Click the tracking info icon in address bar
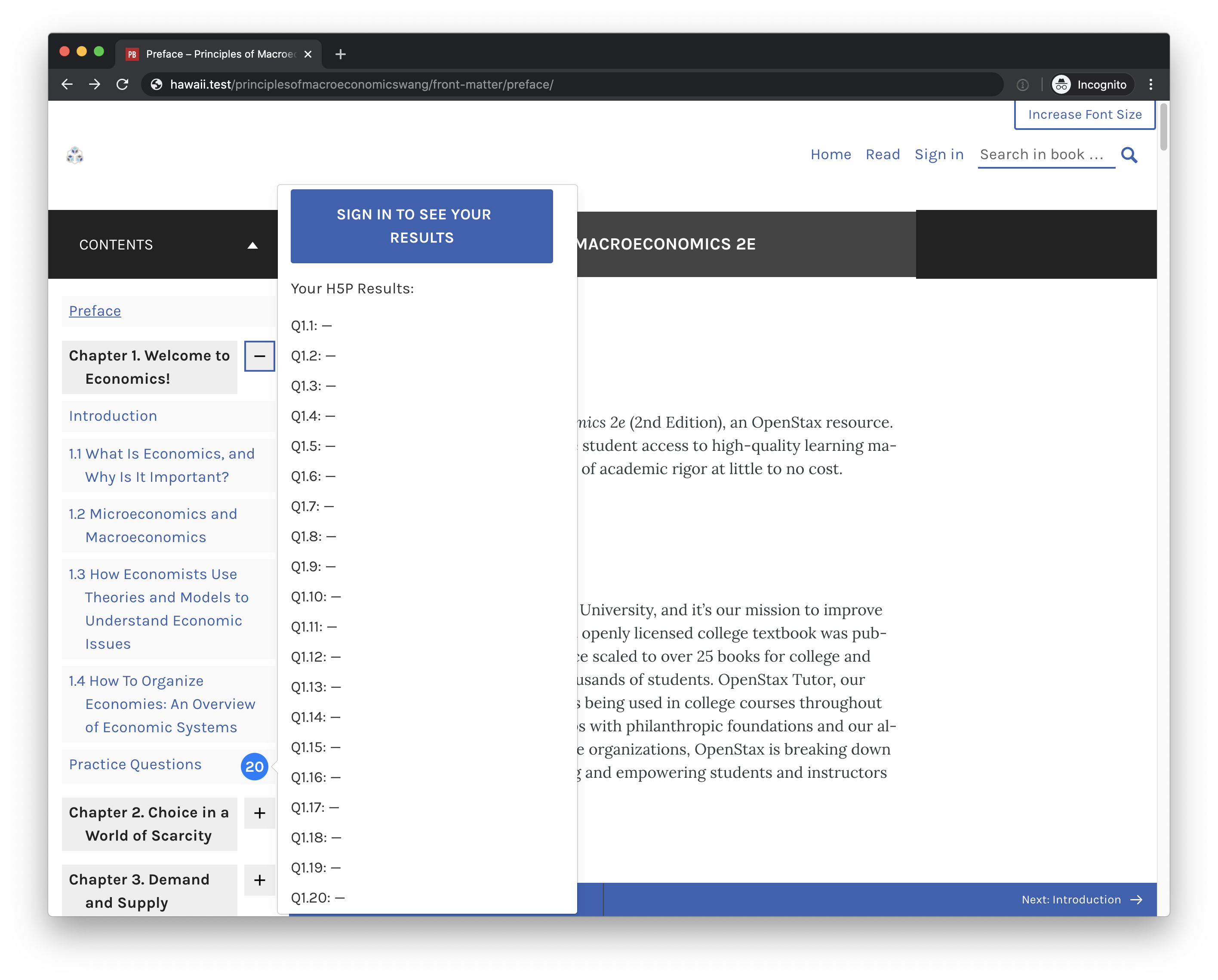This screenshot has height=980, width=1218. [1022, 85]
